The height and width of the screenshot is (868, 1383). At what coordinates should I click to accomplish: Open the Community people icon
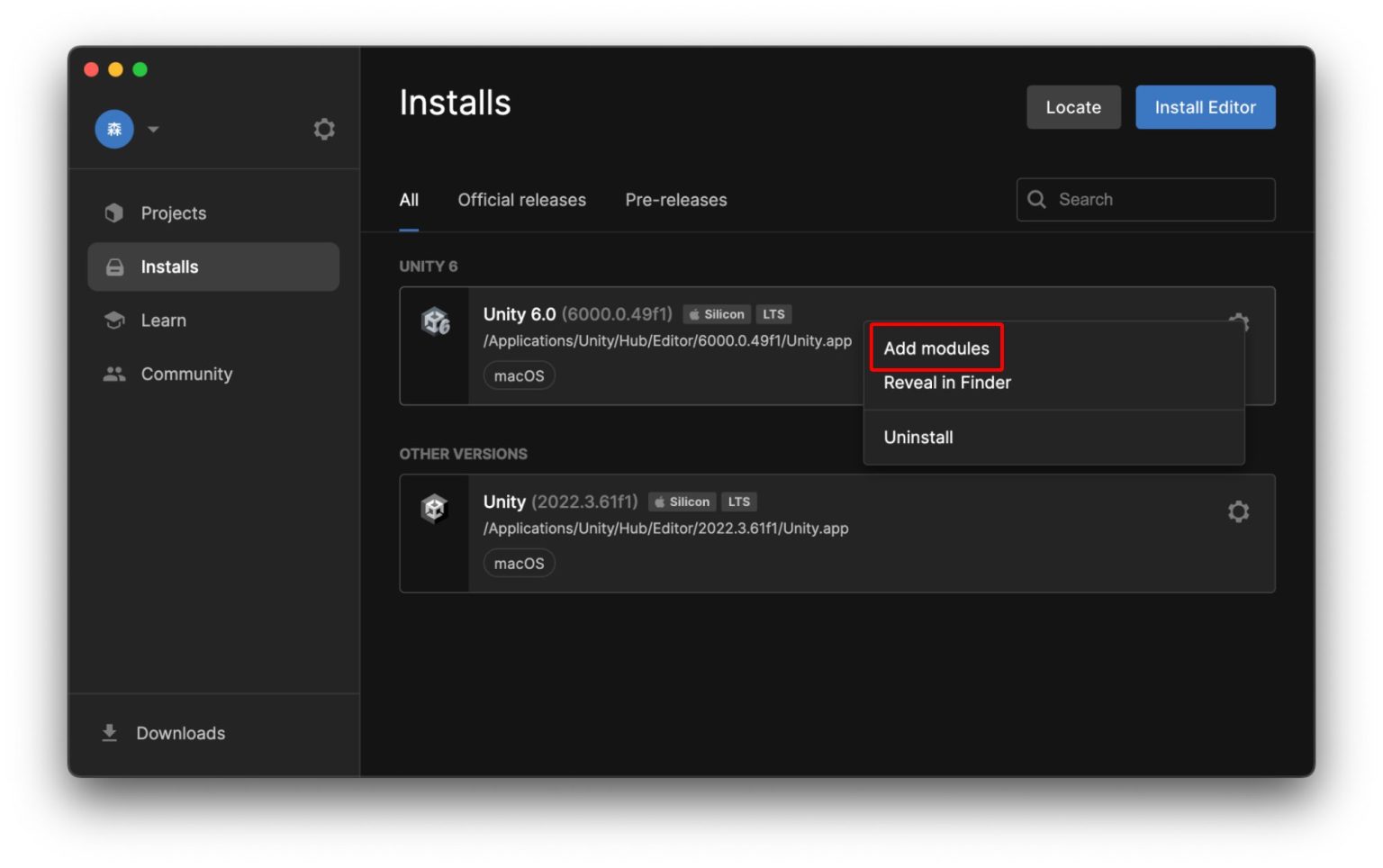(x=114, y=374)
